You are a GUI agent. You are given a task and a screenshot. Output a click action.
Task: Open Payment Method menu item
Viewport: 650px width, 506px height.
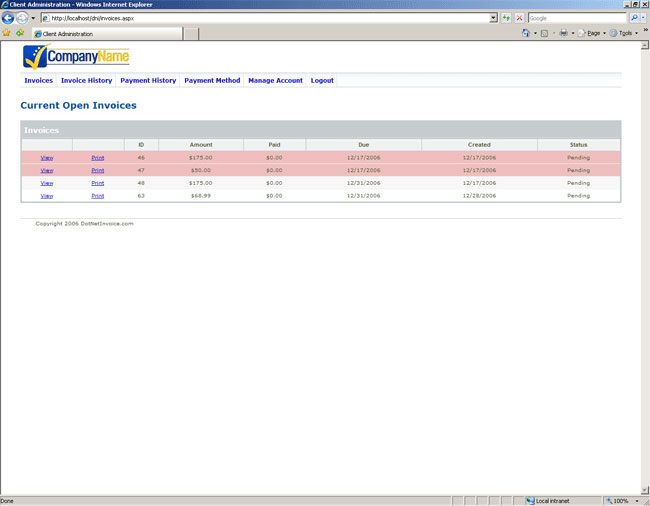tap(212, 80)
